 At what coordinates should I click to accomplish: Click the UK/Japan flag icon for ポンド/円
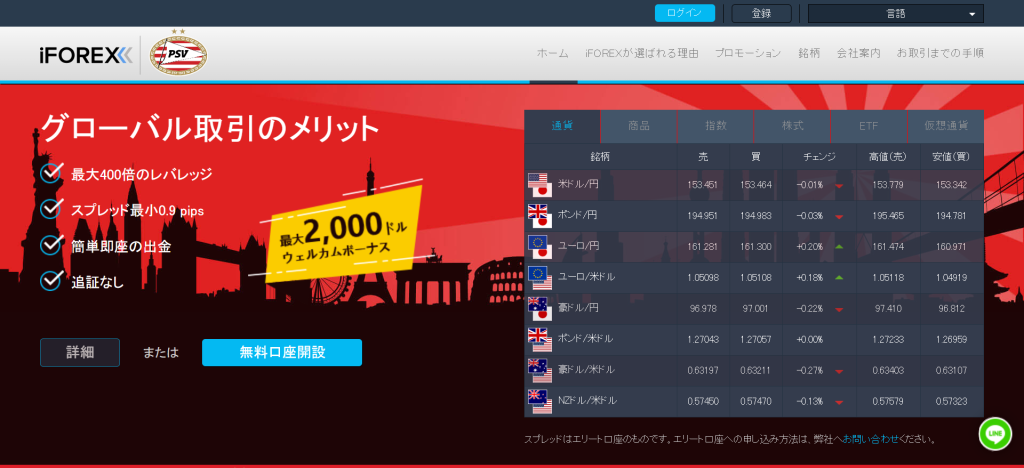click(539, 216)
